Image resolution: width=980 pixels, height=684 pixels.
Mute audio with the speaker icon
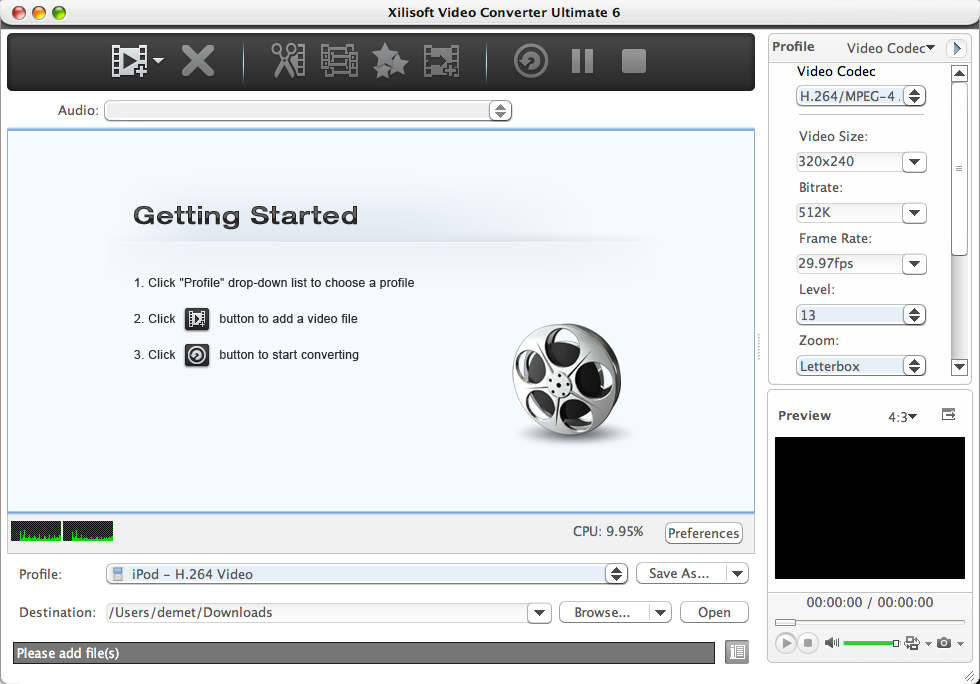point(831,643)
